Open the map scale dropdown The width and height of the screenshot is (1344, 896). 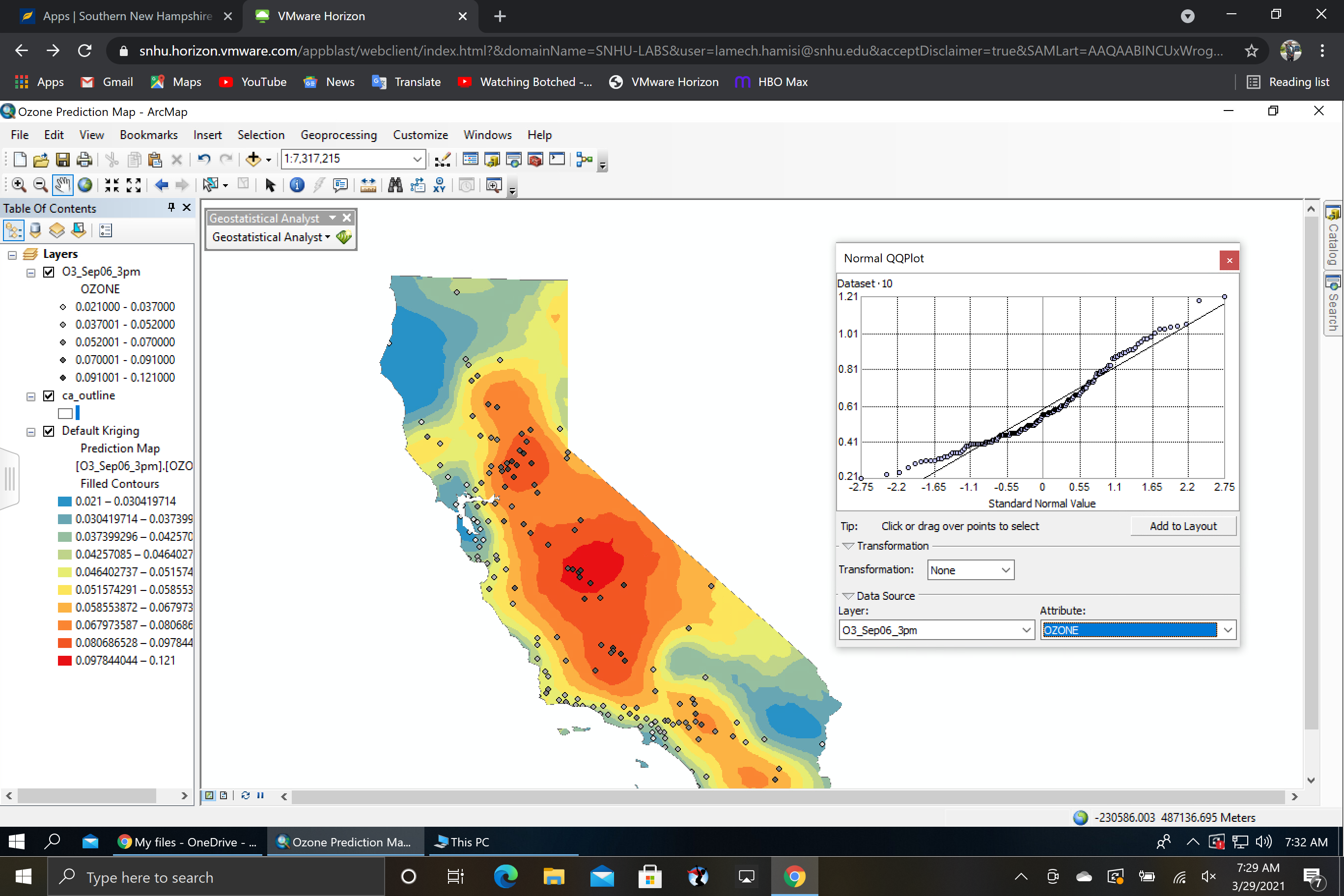[x=417, y=159]
